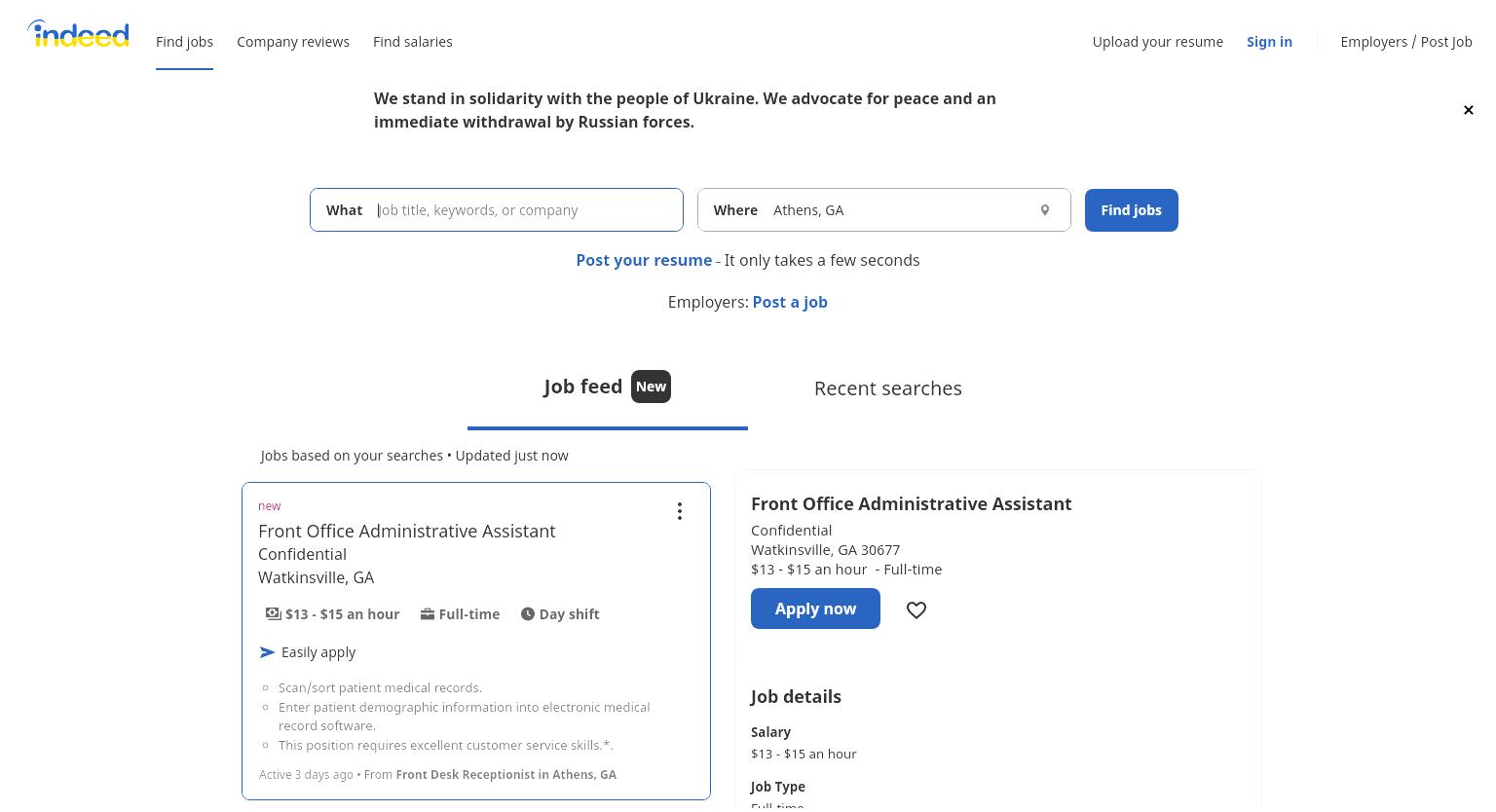Click the salary money icon on job card
Image resolution: width=1496 pixels, height=812 pixels.
click(274, 613)
